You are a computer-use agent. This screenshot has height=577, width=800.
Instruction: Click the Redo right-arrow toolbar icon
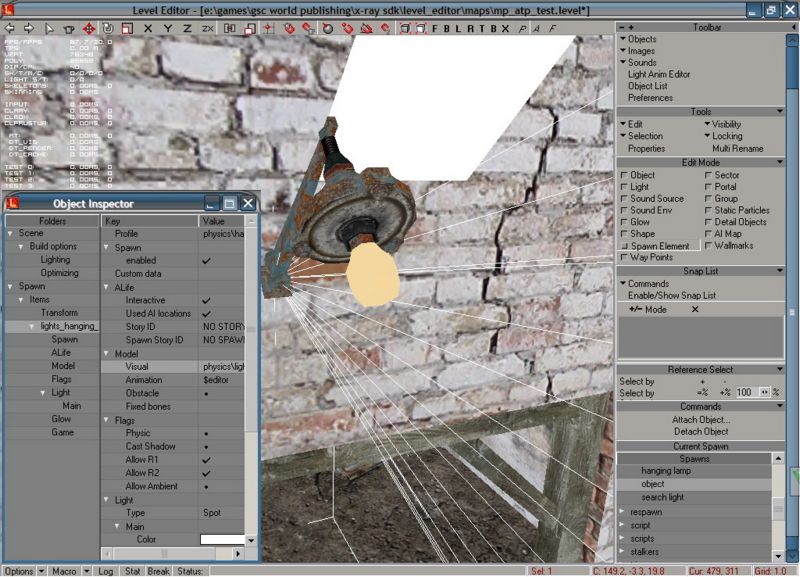click(29, 28)
